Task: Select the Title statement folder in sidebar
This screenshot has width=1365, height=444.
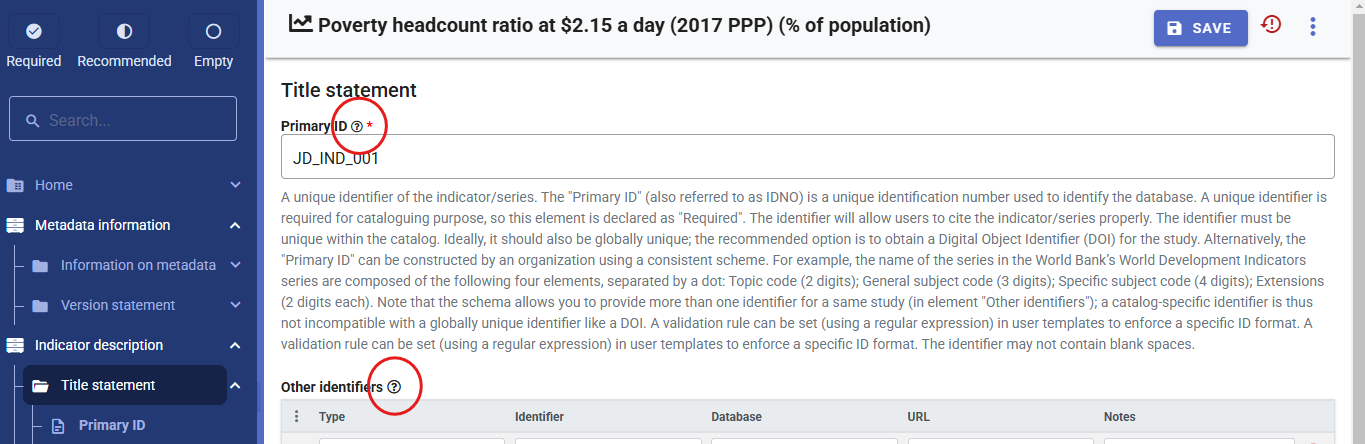Action: [x=107, y=385]
